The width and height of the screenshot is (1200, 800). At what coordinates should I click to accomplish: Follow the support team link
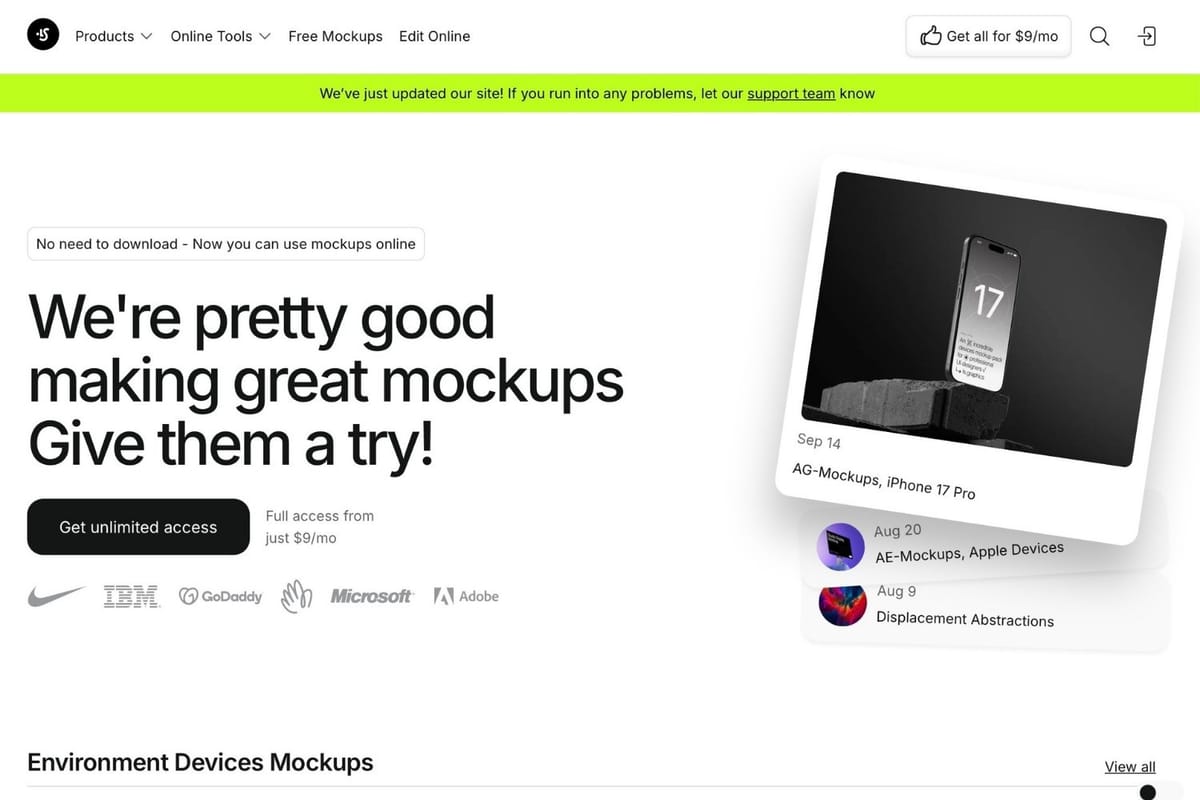(790, 93)
